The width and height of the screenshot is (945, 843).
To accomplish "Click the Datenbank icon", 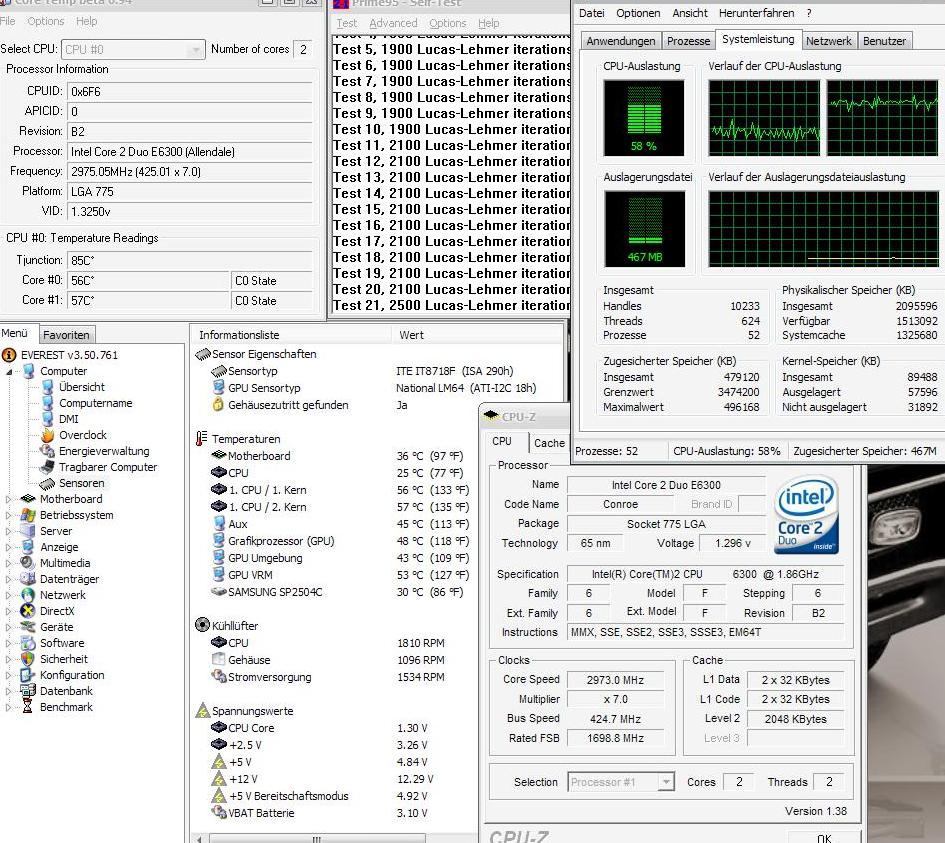I will (x=28, y=691).
